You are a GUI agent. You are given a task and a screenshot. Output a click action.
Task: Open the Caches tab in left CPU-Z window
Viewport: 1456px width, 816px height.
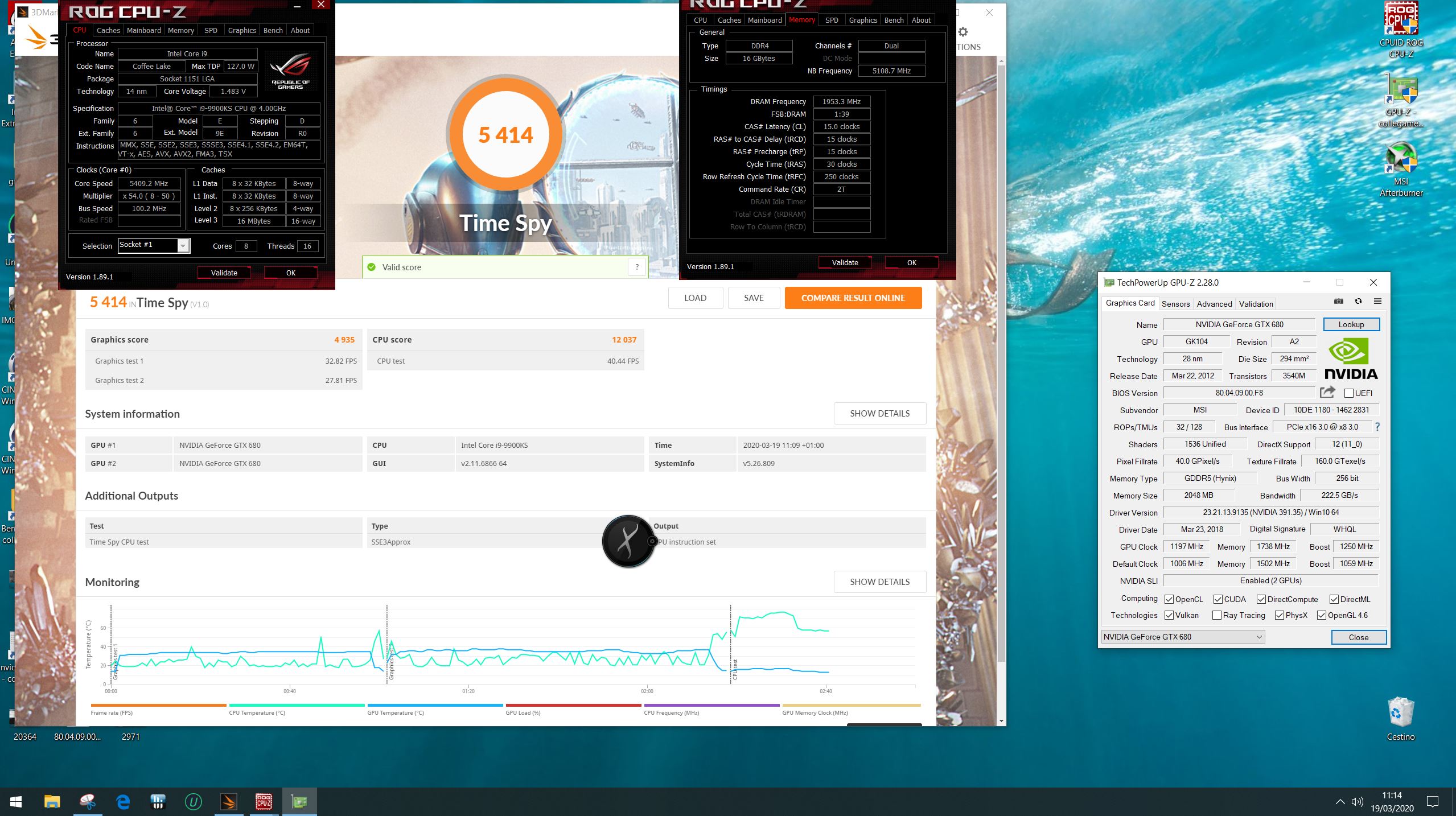click(108, 30)
